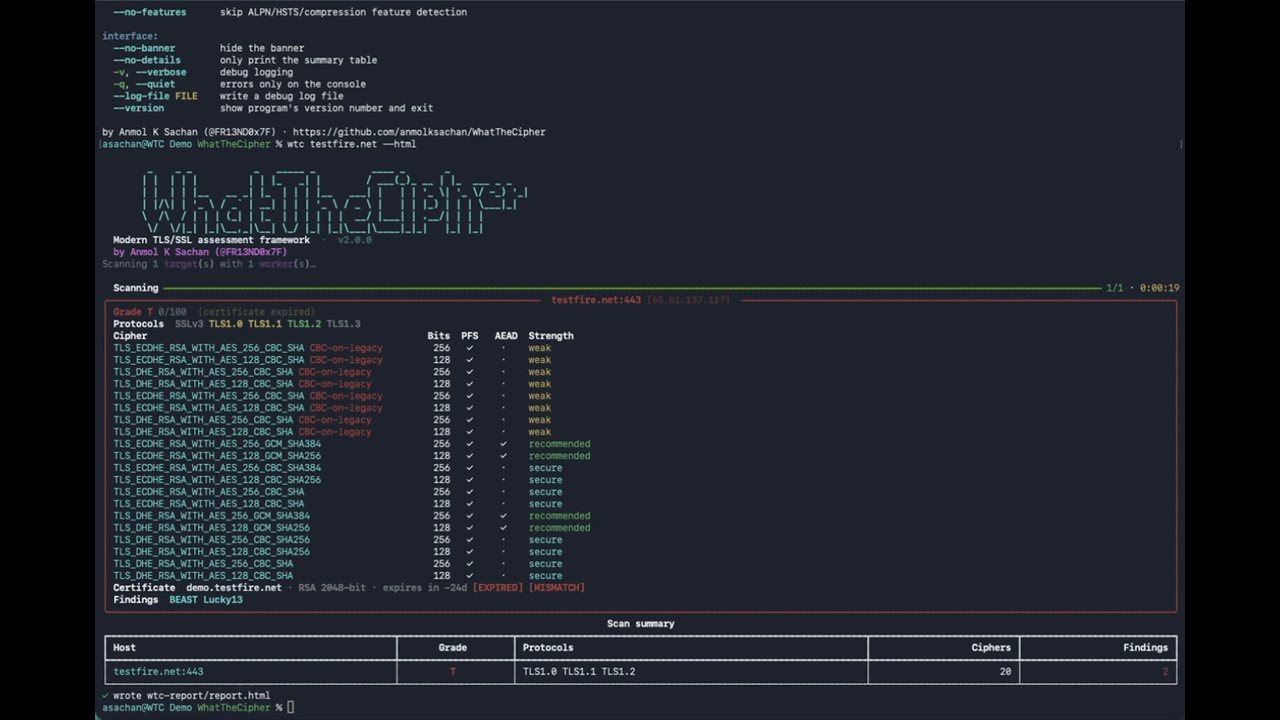Click the 'Scan summary' table title
Screen dimensions: 1280x720
click(641, 624)
